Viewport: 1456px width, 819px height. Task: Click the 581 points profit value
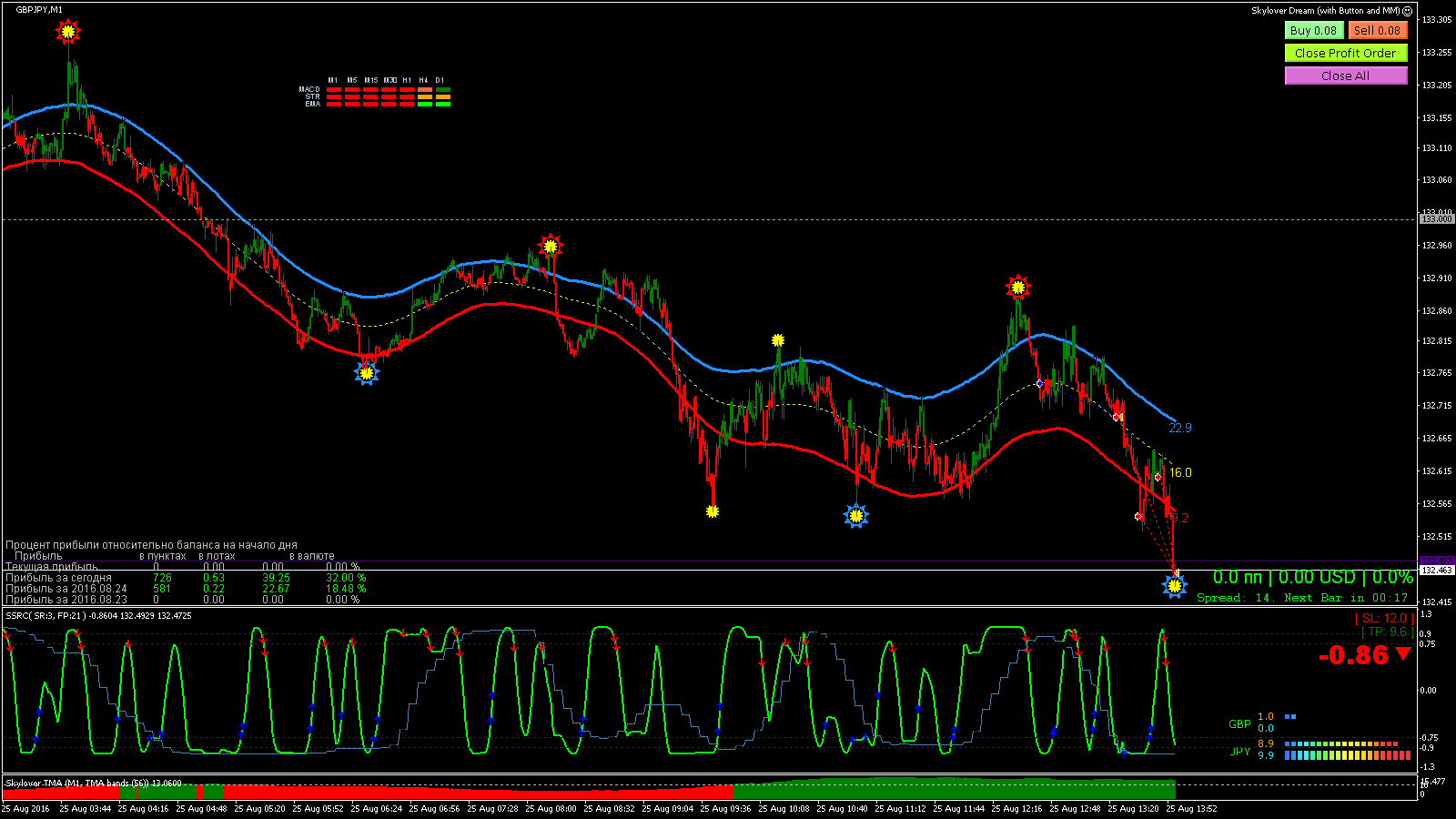coord(162,589)
